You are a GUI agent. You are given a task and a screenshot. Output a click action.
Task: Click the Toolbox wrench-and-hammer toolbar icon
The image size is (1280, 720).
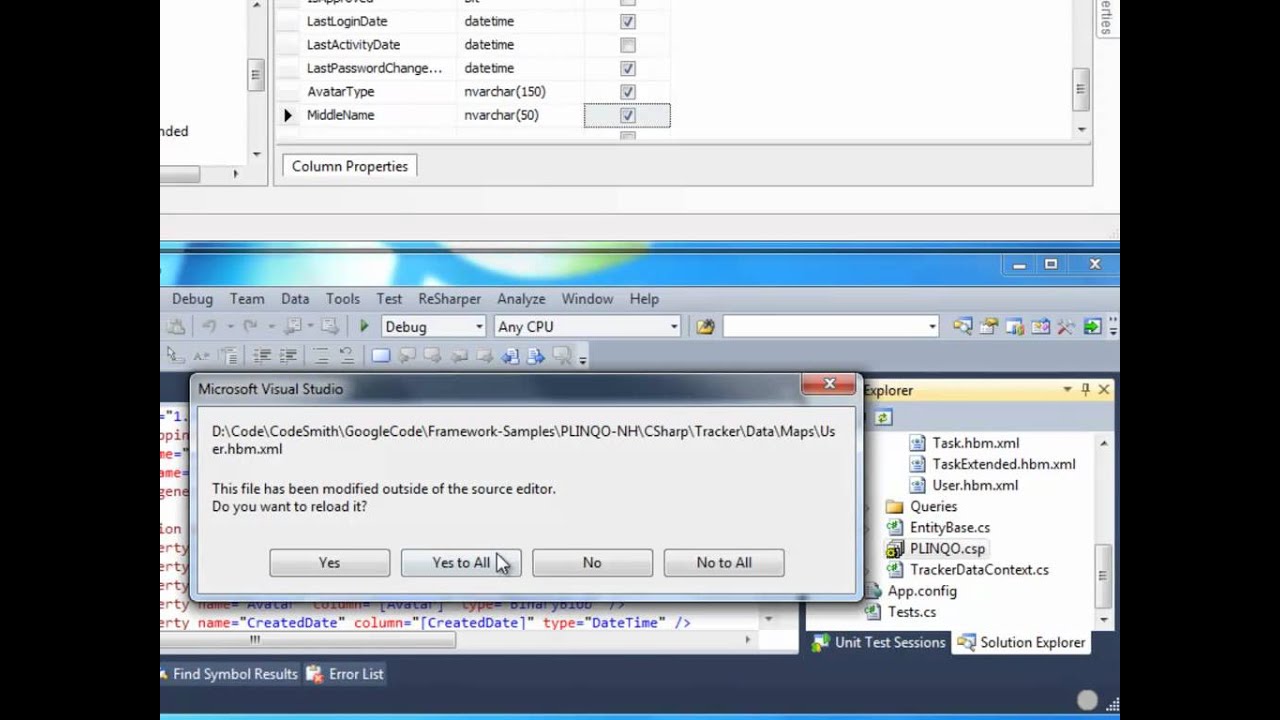click(1066, 326)
